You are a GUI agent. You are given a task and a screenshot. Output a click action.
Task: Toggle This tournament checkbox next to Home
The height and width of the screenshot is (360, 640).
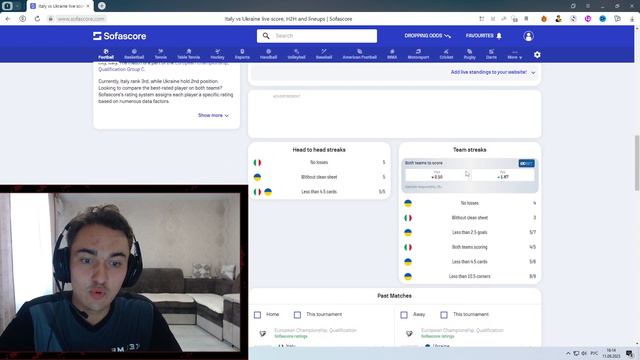point(297,315)
